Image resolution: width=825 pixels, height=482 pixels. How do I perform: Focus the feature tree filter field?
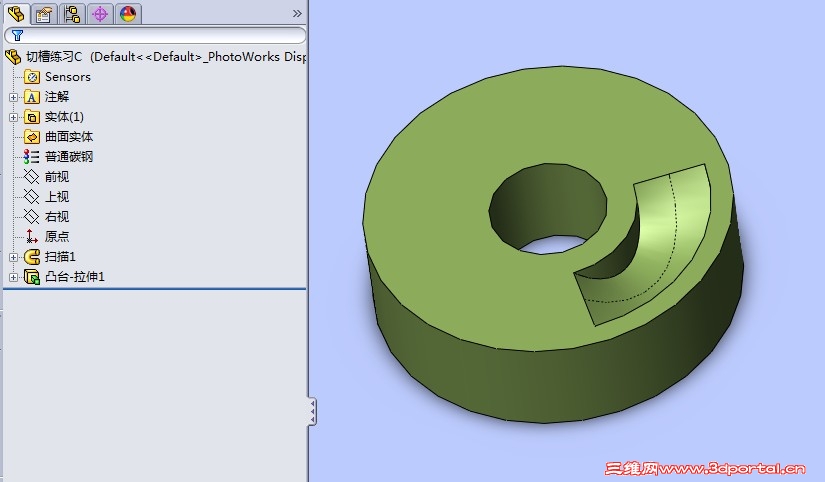click(x=155, y=35)
